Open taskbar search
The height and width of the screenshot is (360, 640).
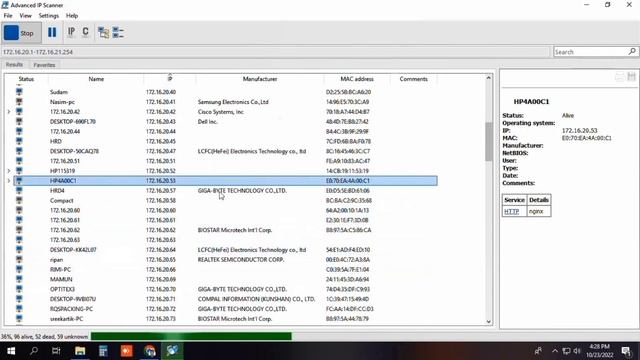[x=34, y=351]
